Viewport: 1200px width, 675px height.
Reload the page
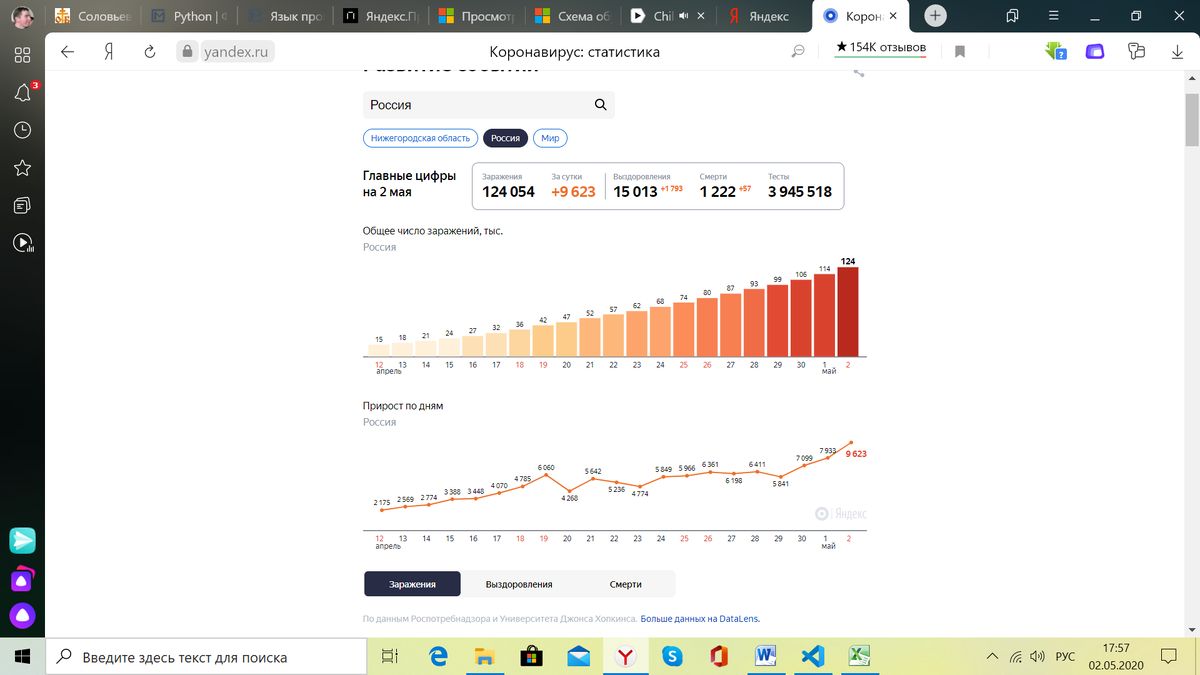point(149,52)
